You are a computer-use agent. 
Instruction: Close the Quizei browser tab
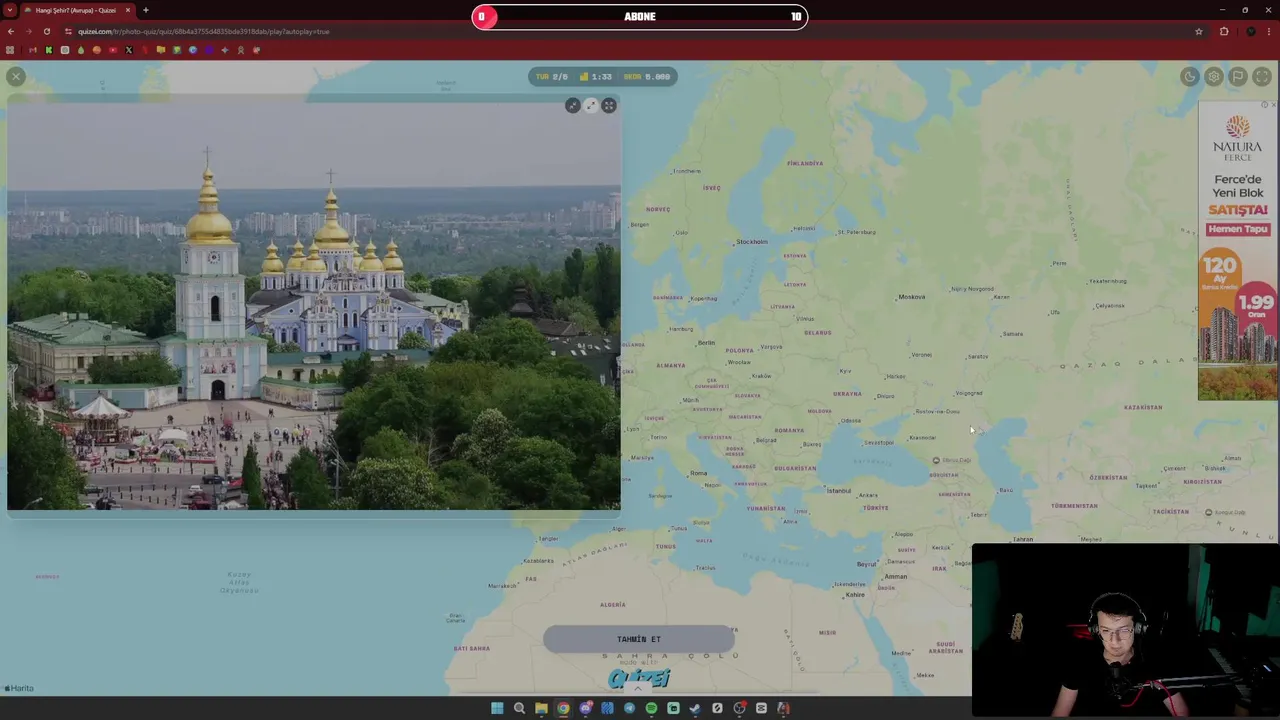tap(128, 10)
